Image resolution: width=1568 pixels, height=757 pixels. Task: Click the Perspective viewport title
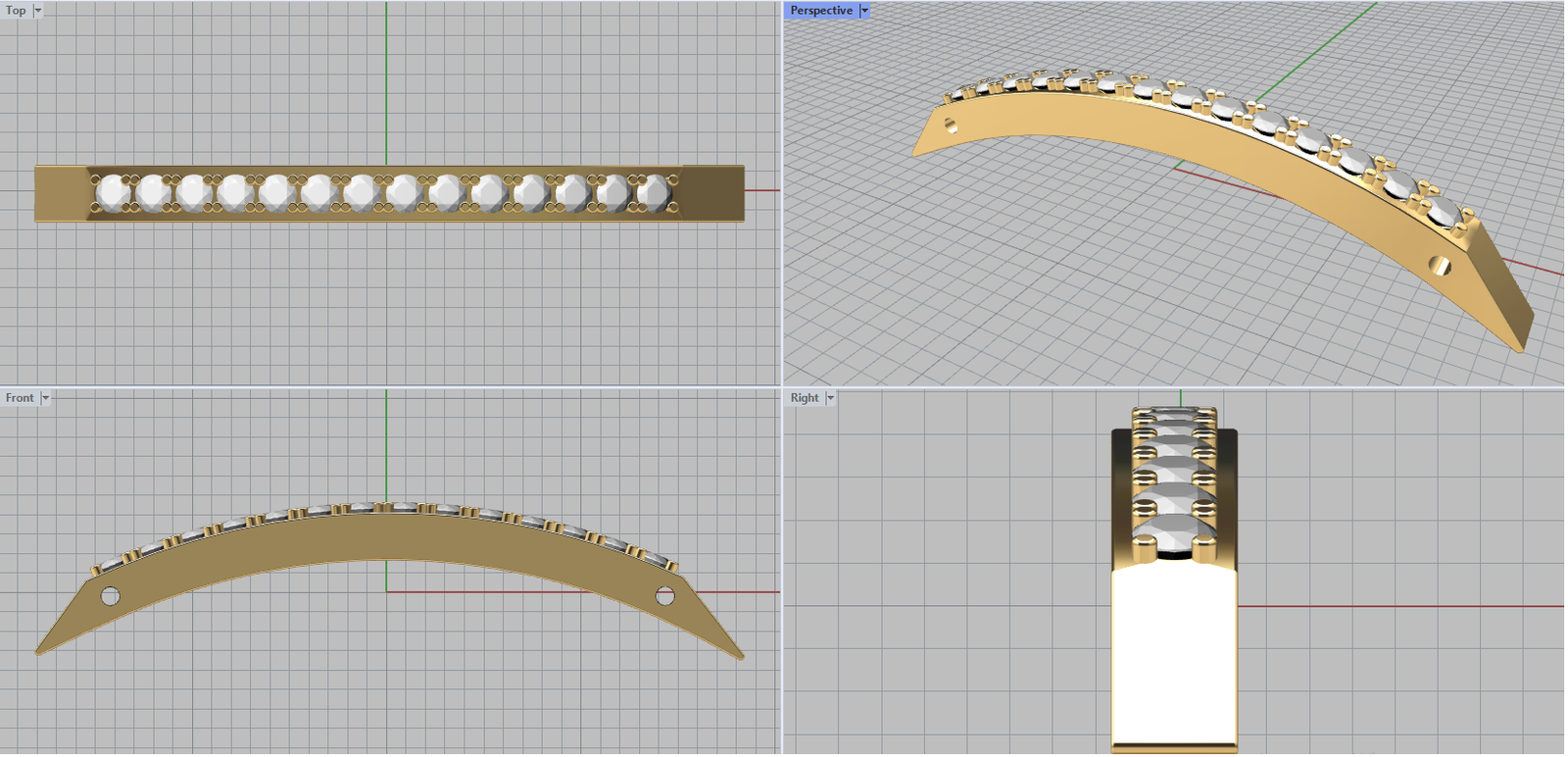pos(821,11)
